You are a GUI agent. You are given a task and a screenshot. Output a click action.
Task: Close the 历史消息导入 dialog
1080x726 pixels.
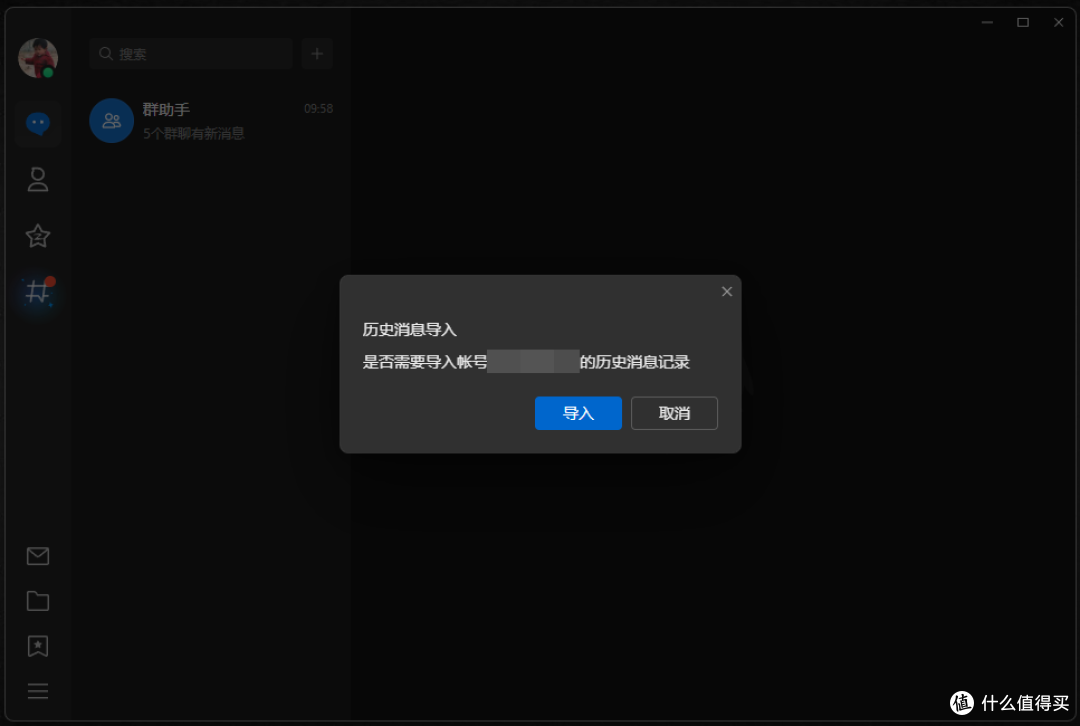click(727, 291)
